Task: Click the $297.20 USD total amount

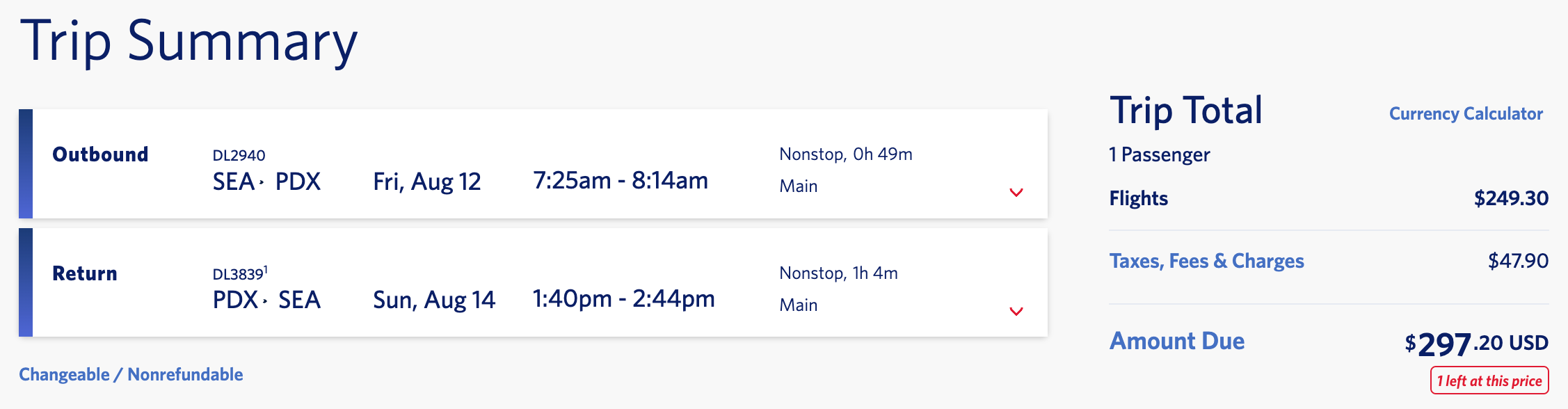Action: [x=1475, y=343]
